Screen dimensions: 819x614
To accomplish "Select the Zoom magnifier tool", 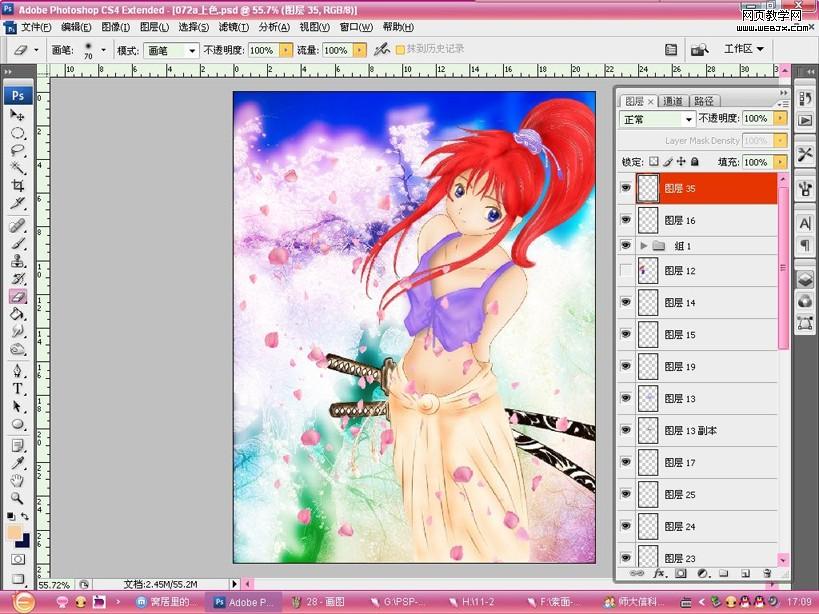I will pos(17,498).
